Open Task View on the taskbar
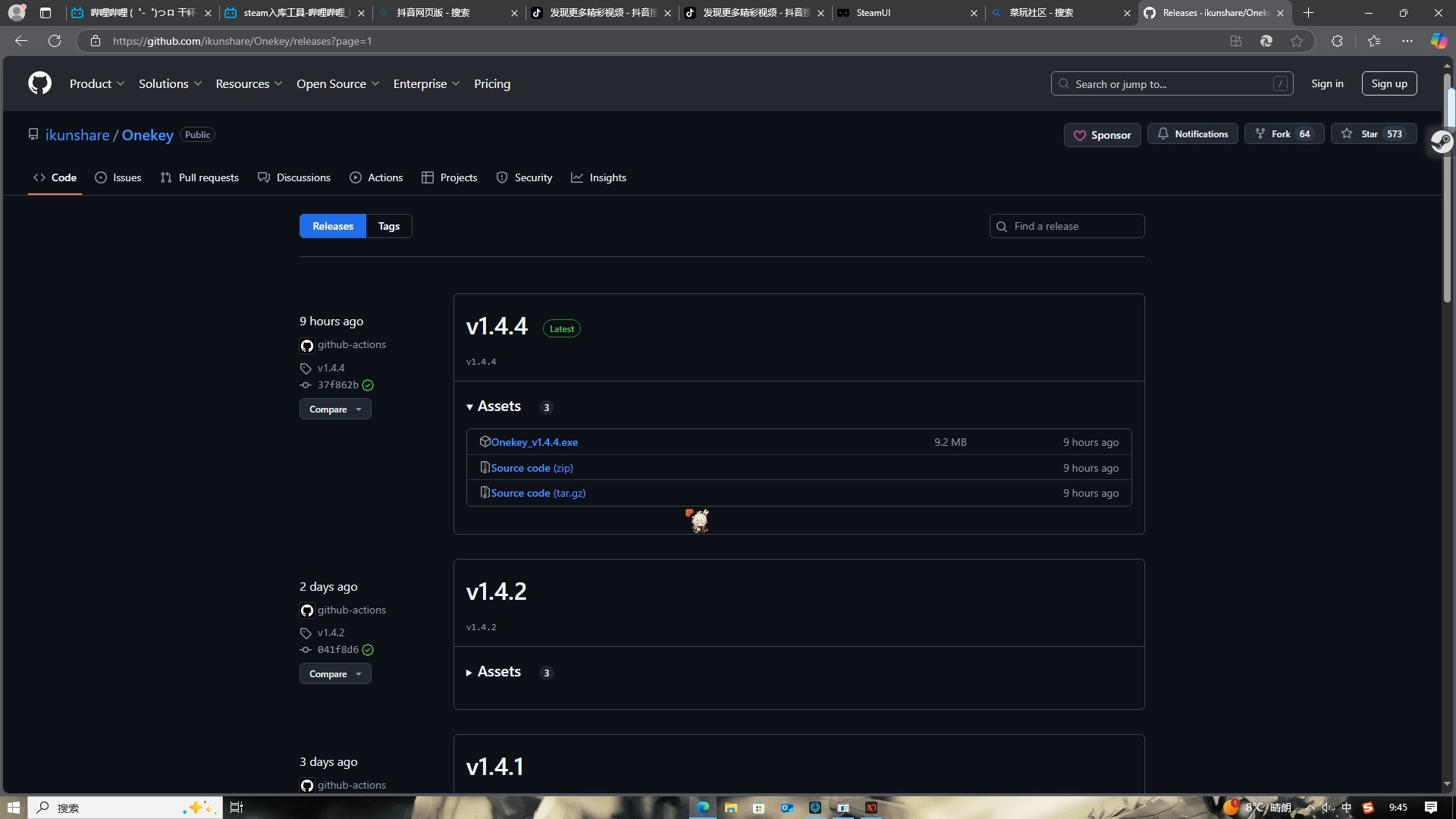Viewport: 1456px width, 819px height. pyautogui.click(x=236, y=808)
